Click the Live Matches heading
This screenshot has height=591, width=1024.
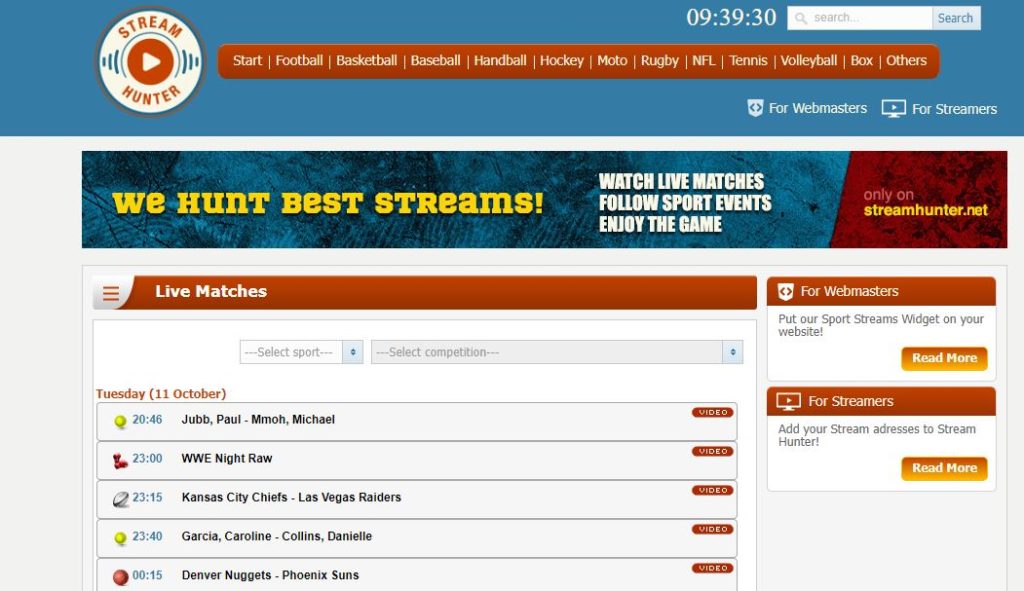click(x=211, y=291)
